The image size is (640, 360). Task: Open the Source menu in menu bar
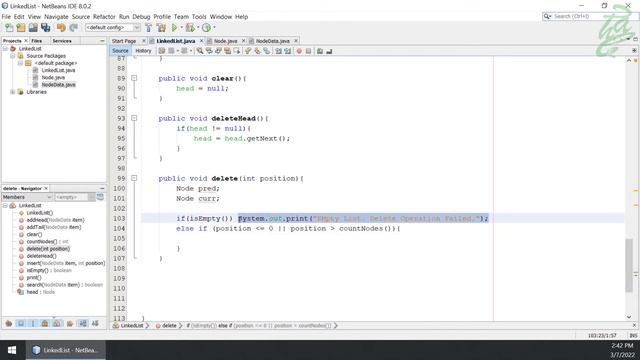[81, 17]
